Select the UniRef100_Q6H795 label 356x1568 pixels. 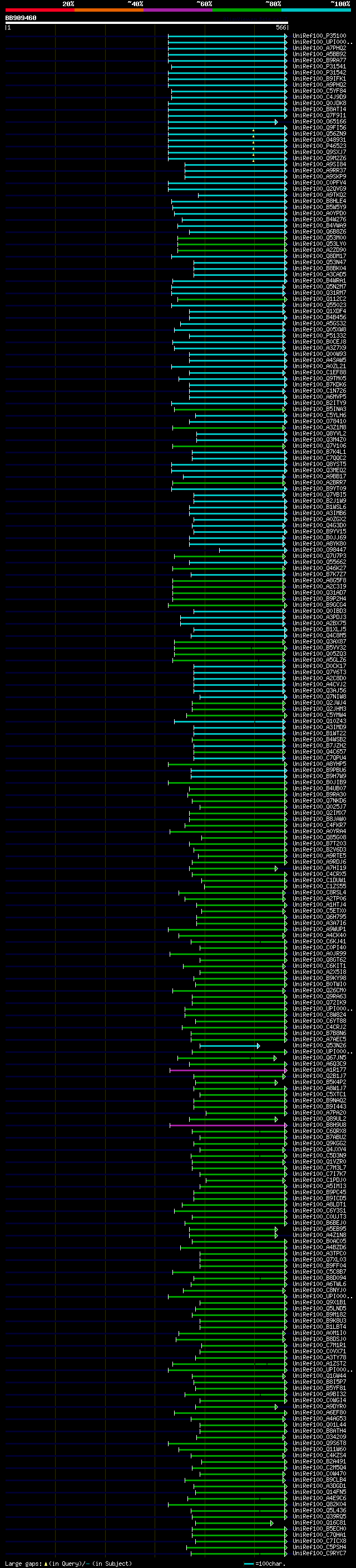(319, 917)
